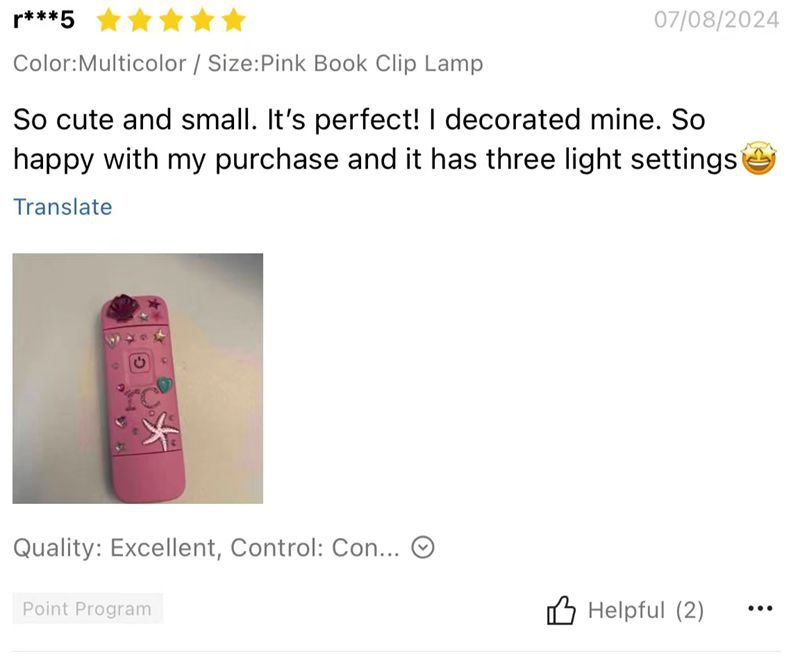Open the pink decorated lamp review photo

coord(138,378)
